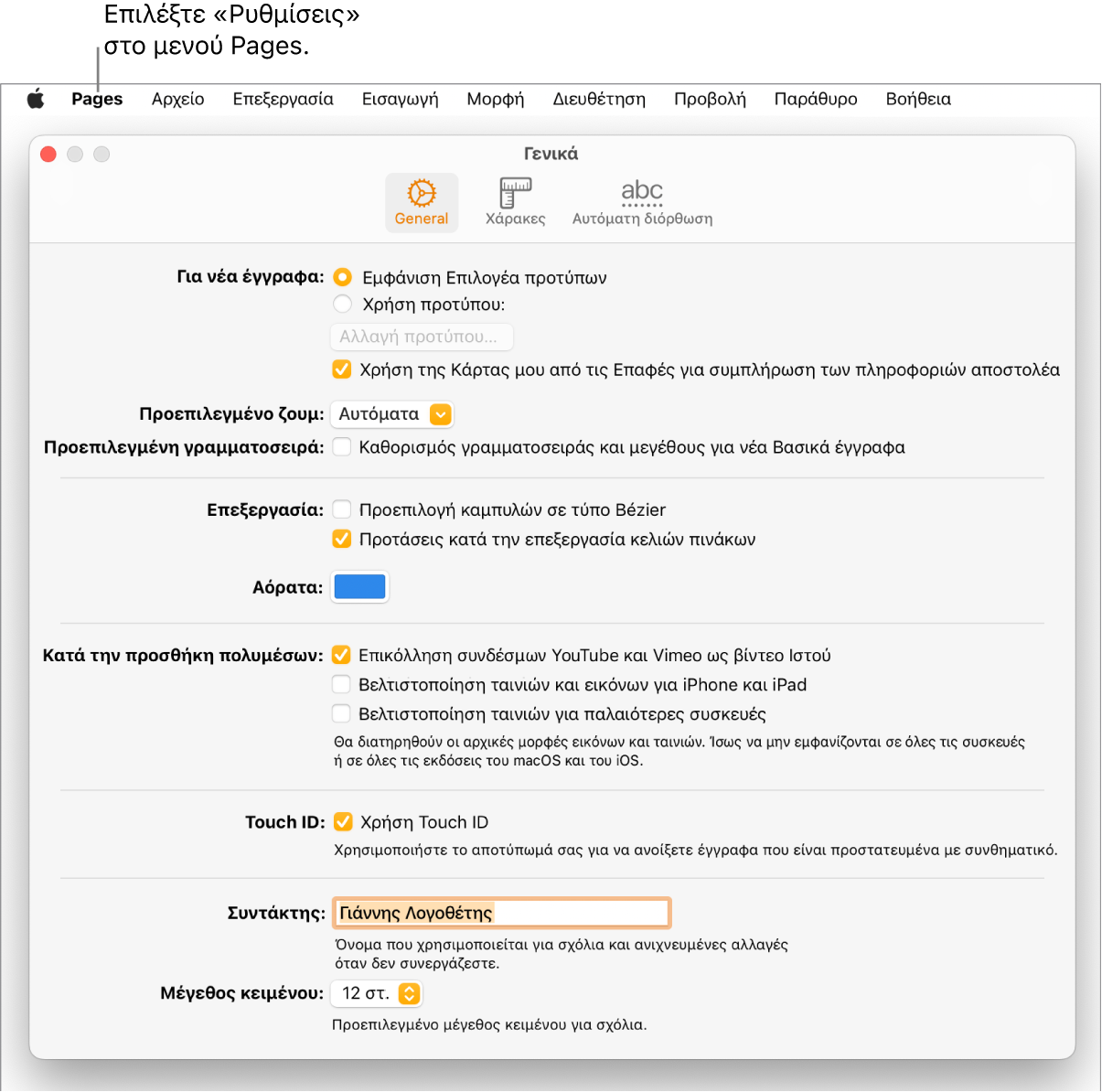This screenshot has height=1092, width=1102.
Task: Open the Επεξεργασία menu
Action: pos(283,99)
